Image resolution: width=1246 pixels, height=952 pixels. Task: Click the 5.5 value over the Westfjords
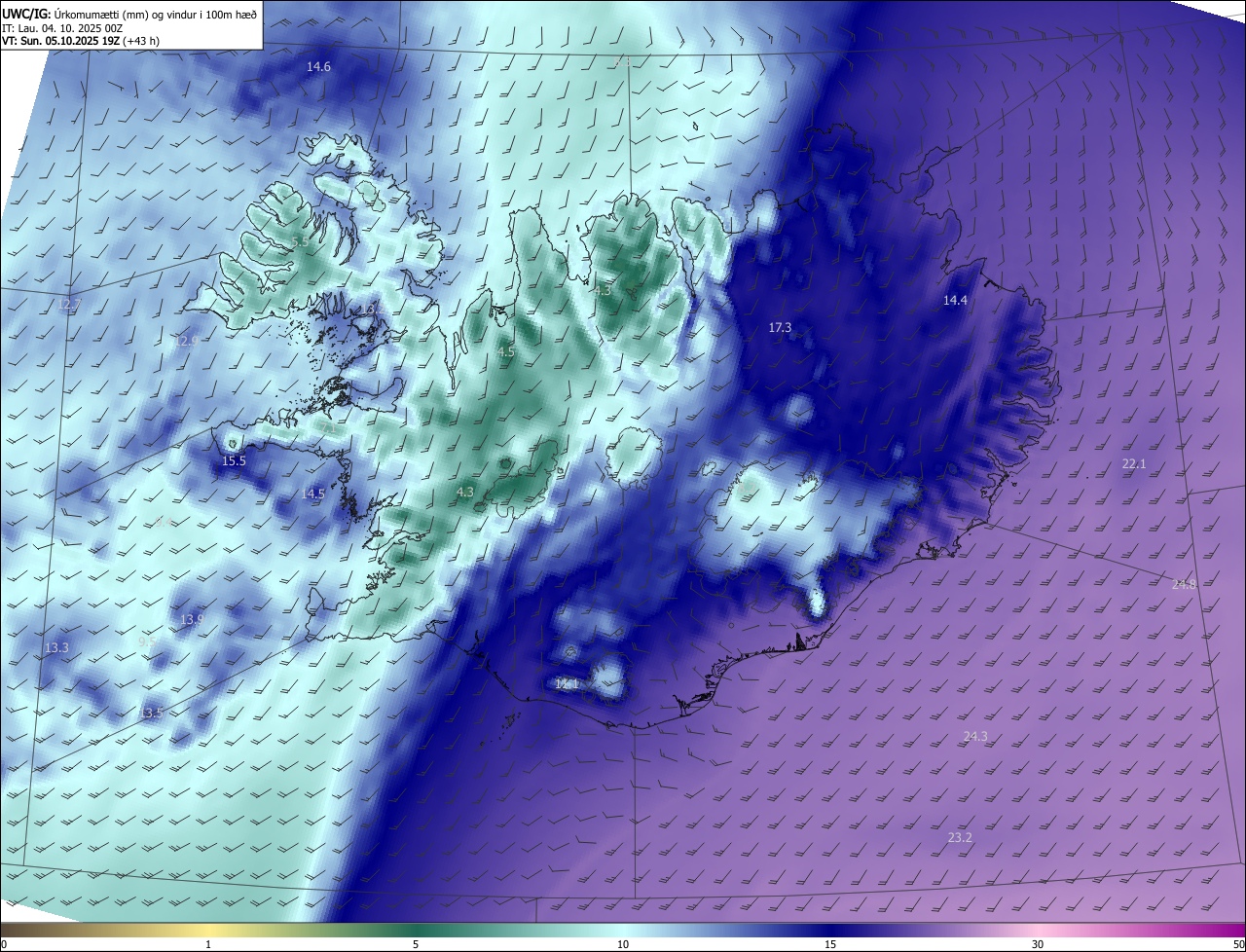300,241
